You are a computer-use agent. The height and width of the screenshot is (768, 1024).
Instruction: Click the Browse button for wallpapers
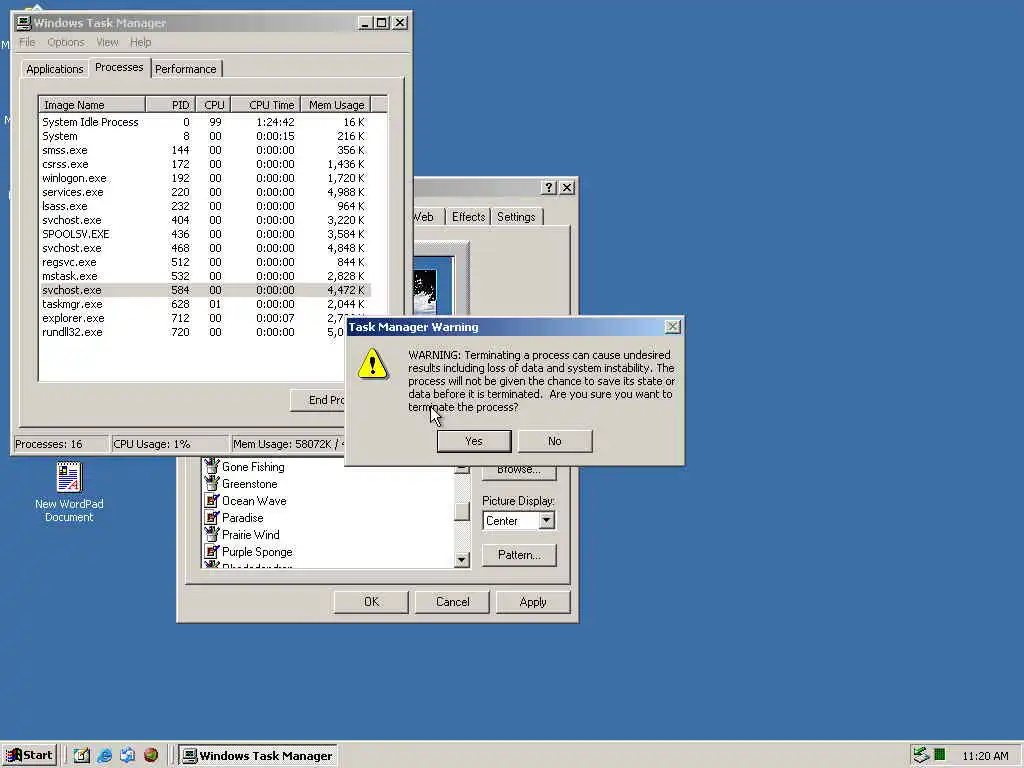(519, 470)
